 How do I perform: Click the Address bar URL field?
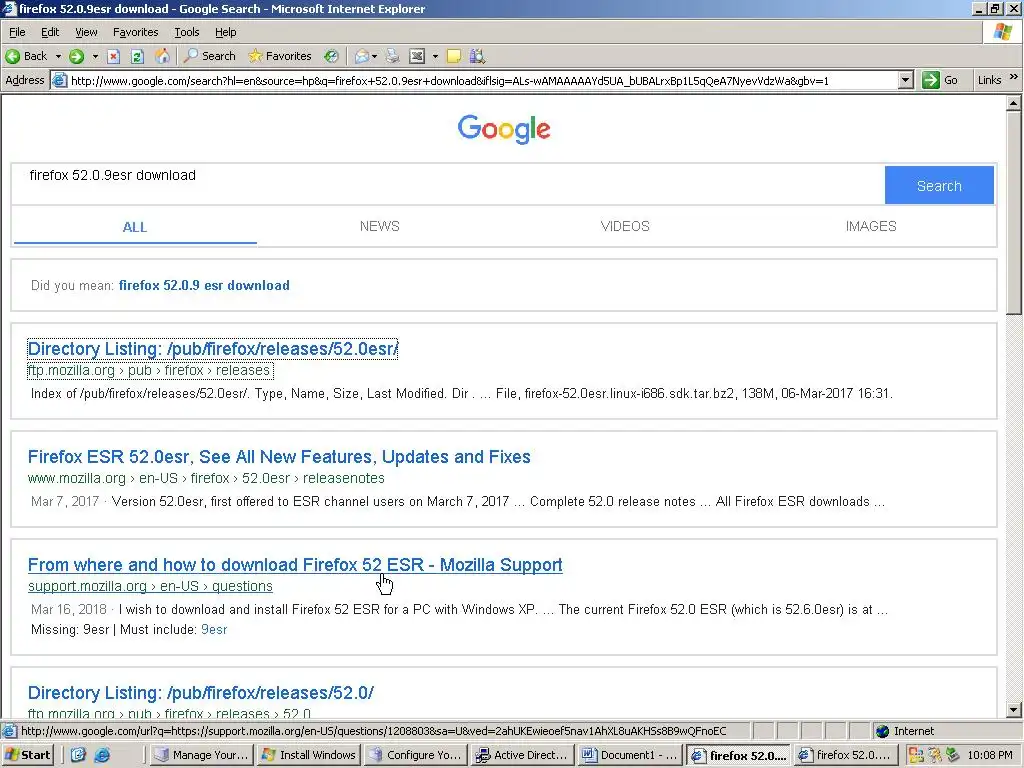[x=482, y=80]
